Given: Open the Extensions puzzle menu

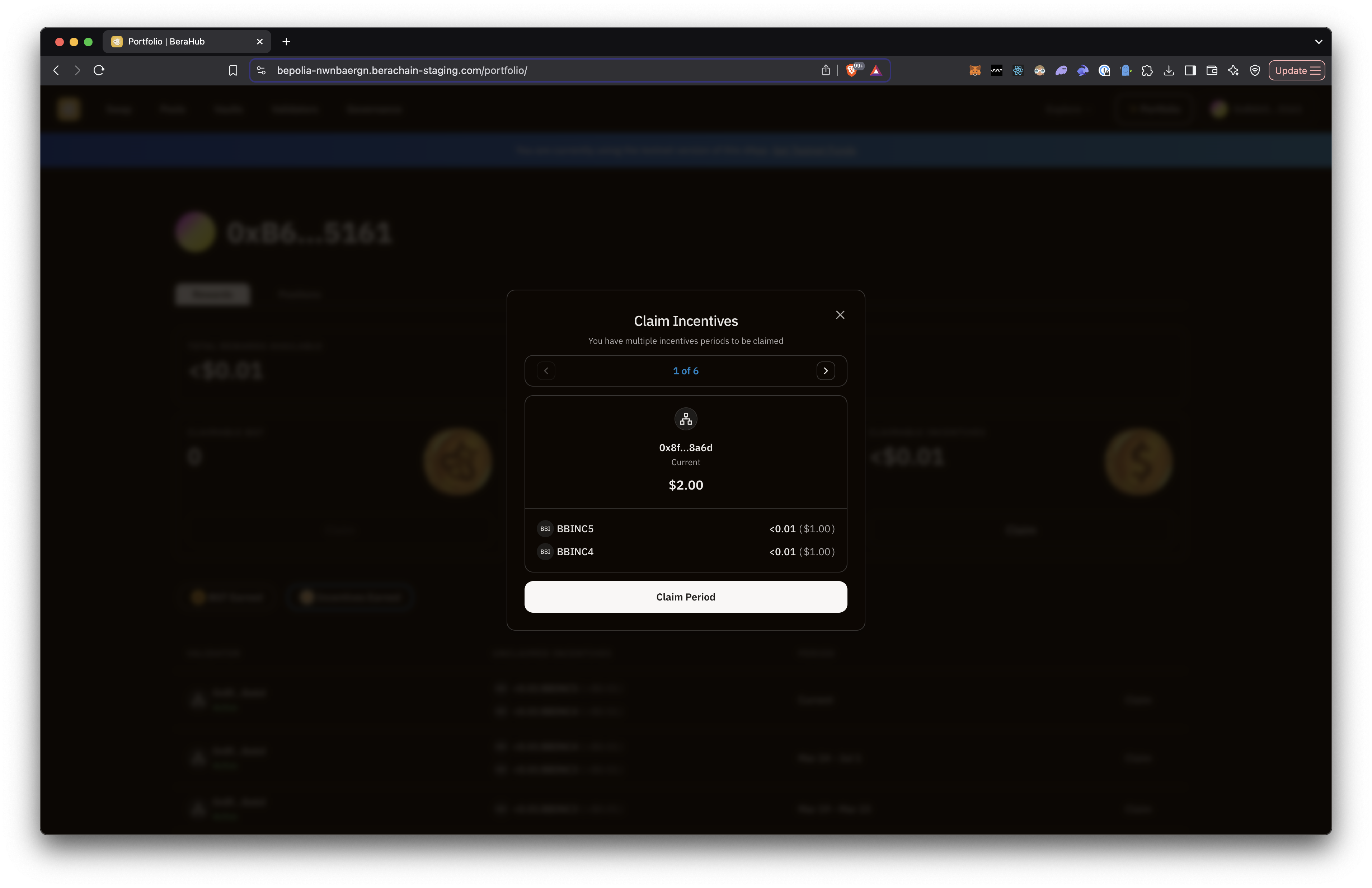Looking at the screenshot, I should tap(1147, 70).
